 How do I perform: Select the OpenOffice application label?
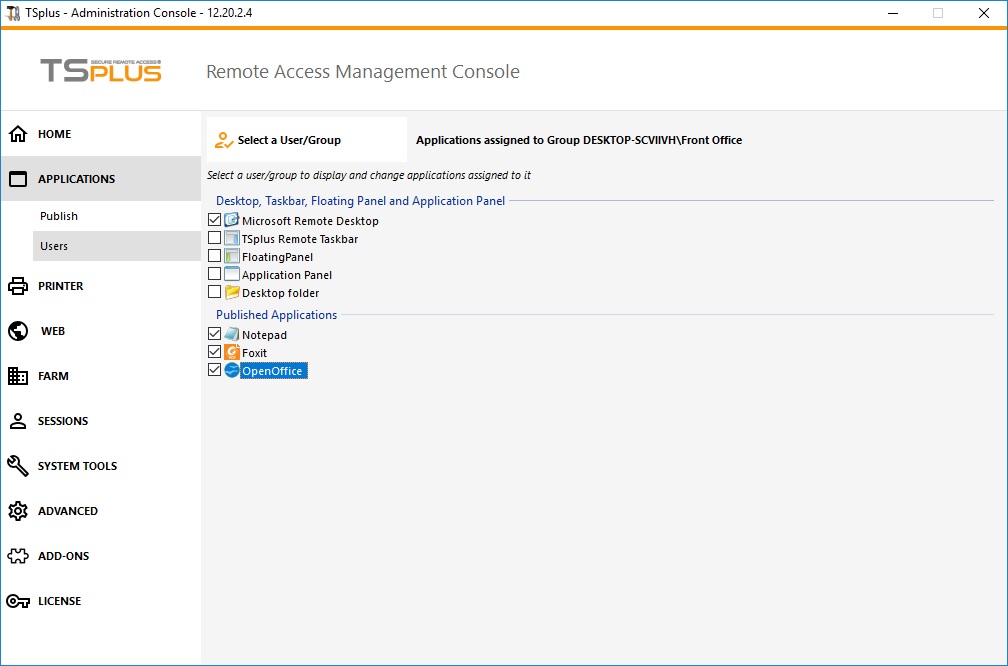point(273,371)
